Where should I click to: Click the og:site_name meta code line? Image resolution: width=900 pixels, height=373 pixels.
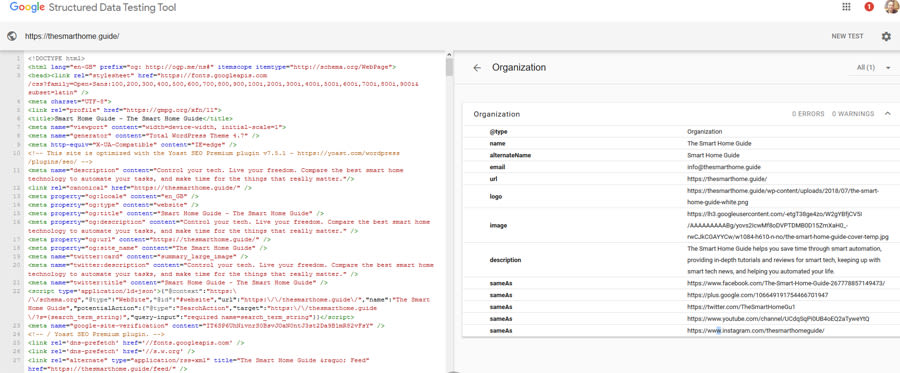pyautogui.click(x=147, y=248)
